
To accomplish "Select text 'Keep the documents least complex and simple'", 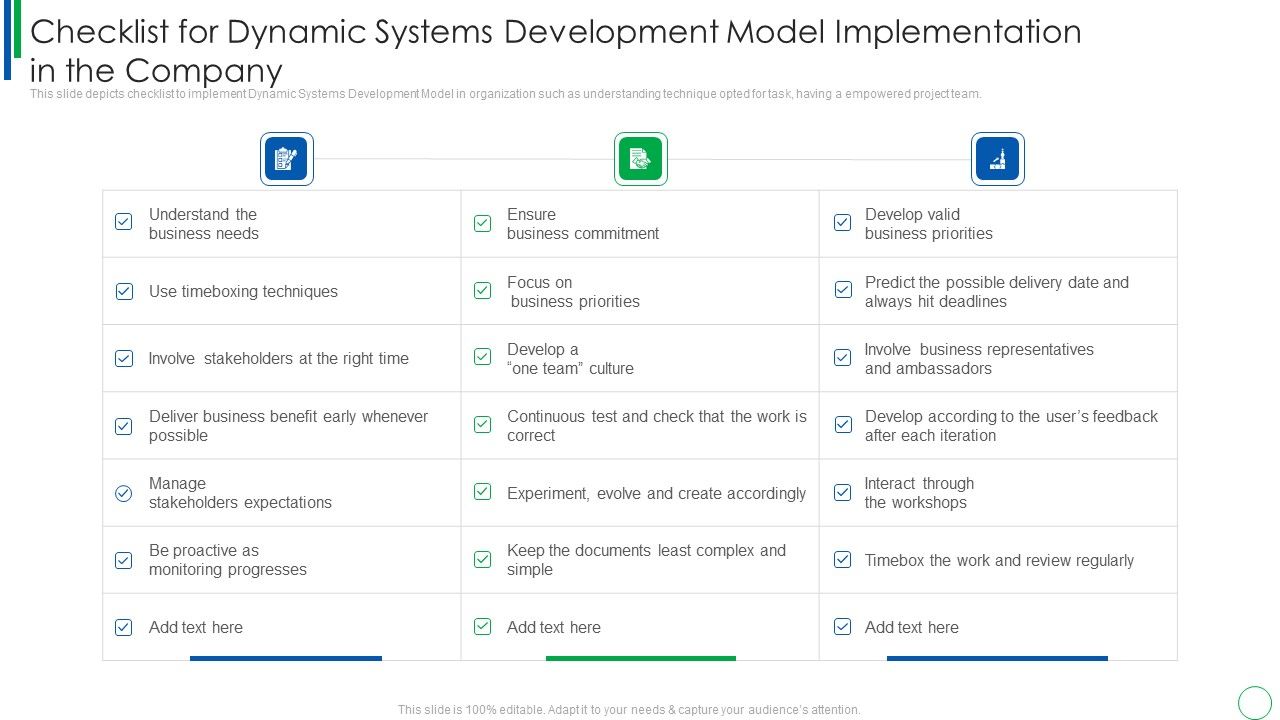I will (646, 560).
